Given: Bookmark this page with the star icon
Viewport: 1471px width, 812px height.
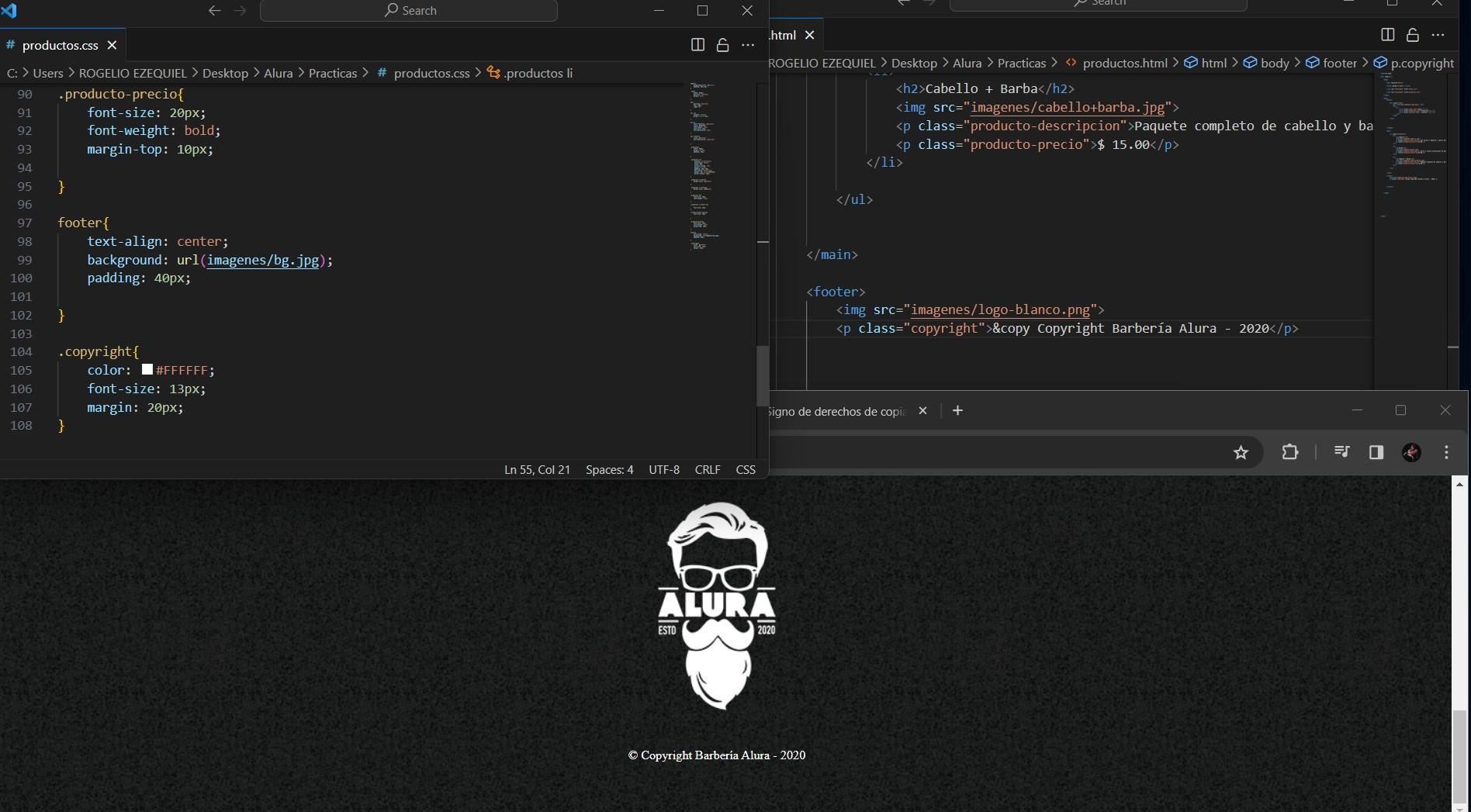Looking at the screenshot, I should (1241, 452).
